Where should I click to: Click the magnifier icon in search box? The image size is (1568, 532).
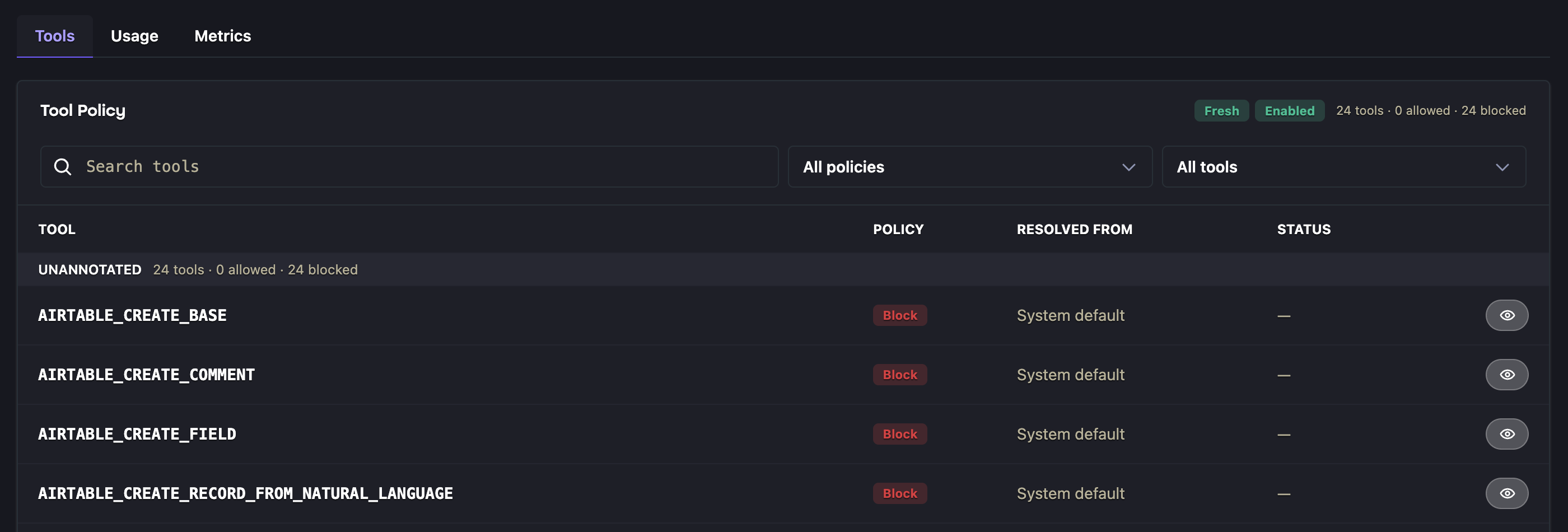[63, 166]
